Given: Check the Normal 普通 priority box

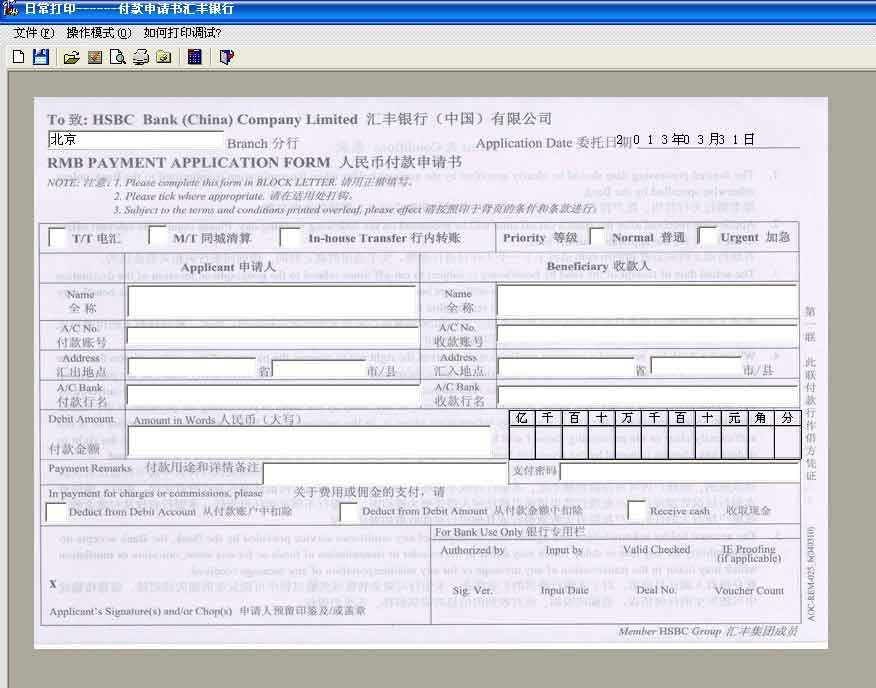Looking at the screenshot, I should (x=597, y=236).
